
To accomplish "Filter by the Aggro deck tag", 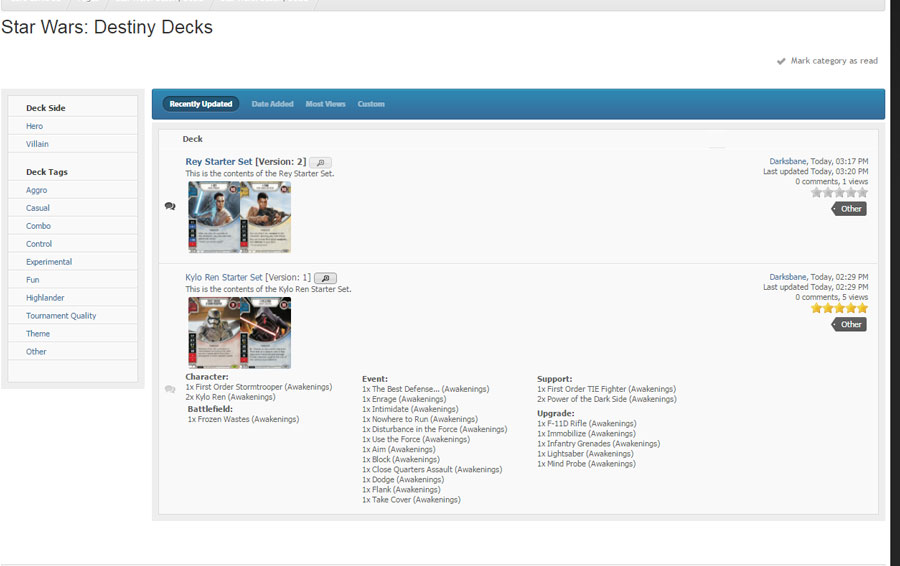I will (x=37, y=190).
